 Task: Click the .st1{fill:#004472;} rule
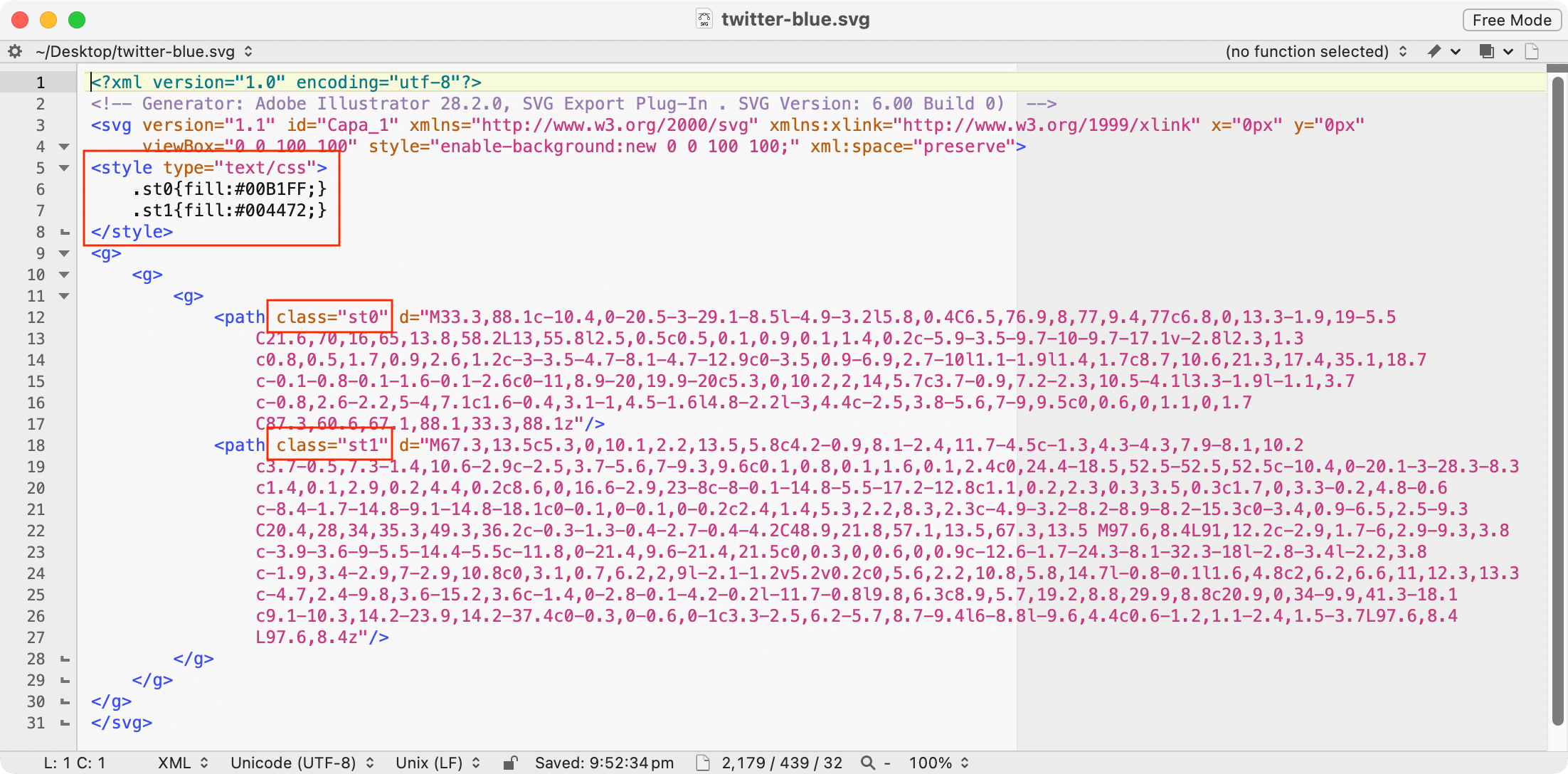pyautogui.click(x=229, y=211)
